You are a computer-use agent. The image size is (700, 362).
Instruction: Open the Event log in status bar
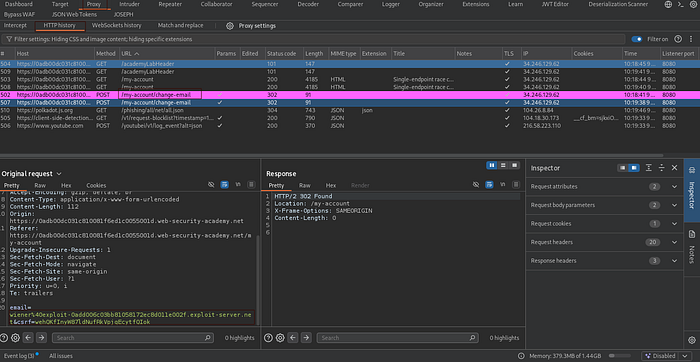(x=19, y=356)
